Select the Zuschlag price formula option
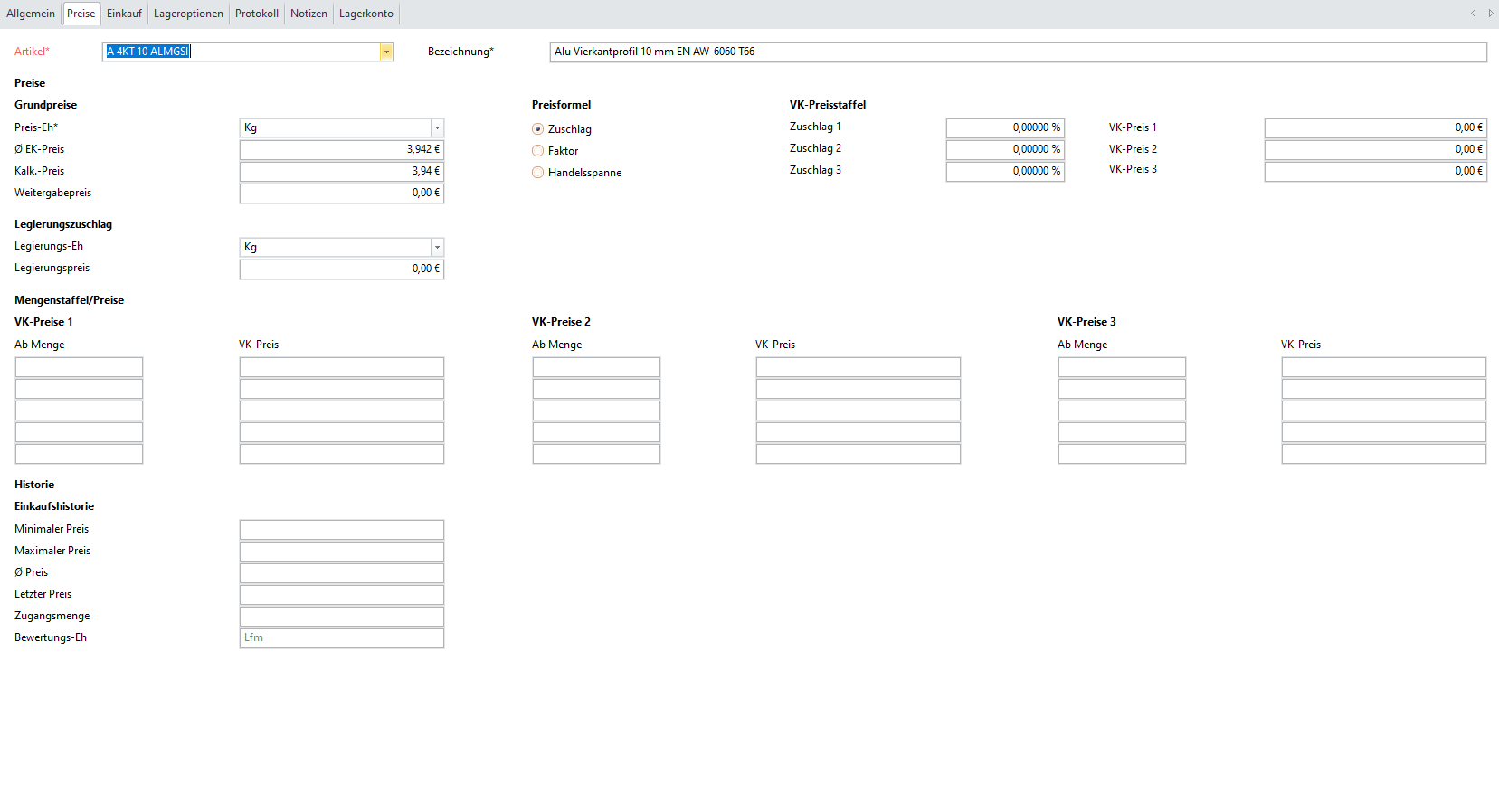 [x=538, y=129]
